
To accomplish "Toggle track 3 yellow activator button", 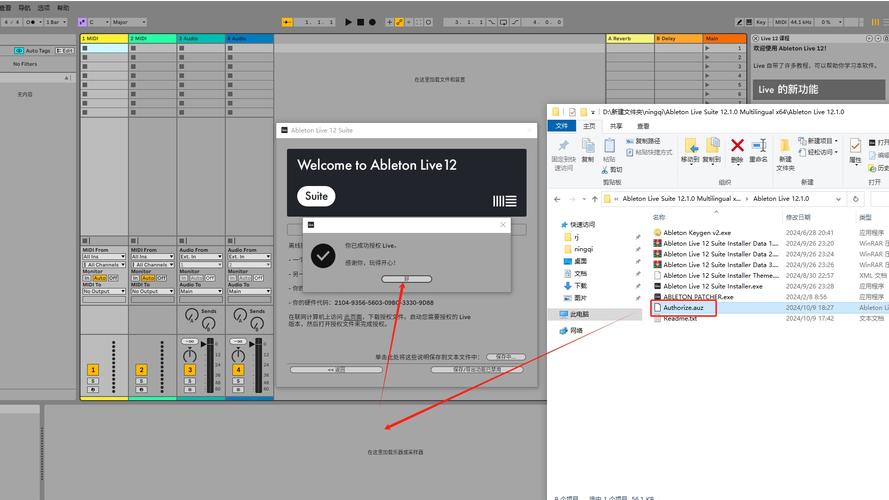I will click(190, 370).
